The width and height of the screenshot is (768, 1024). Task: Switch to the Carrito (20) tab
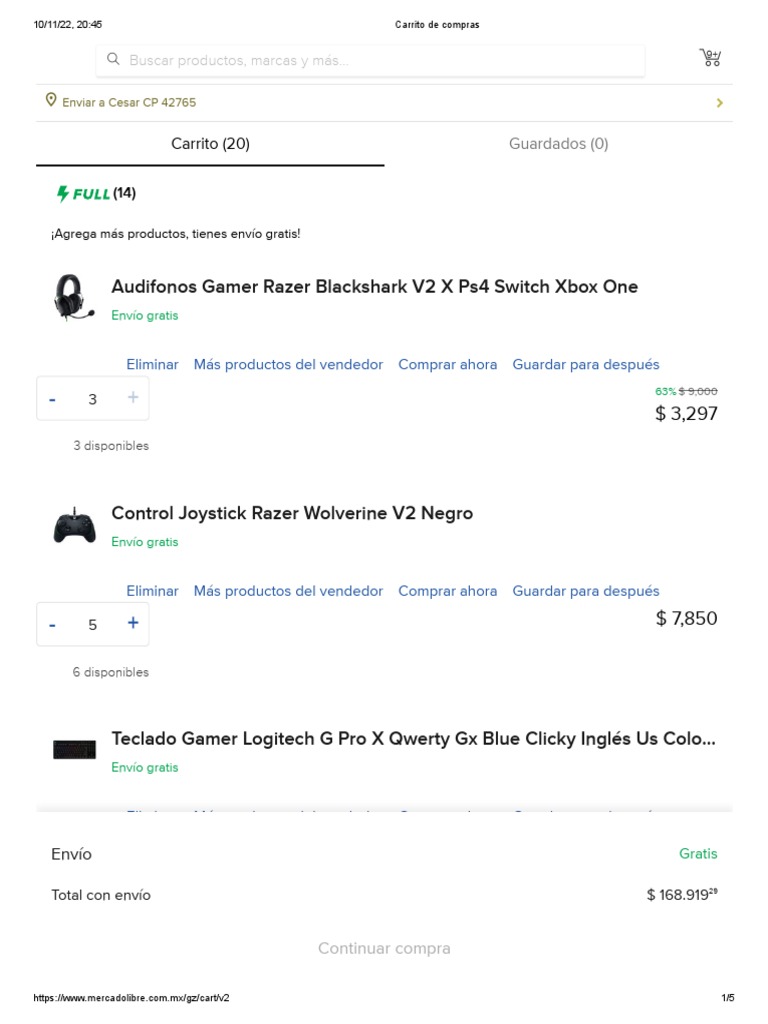tap(210, 144)
